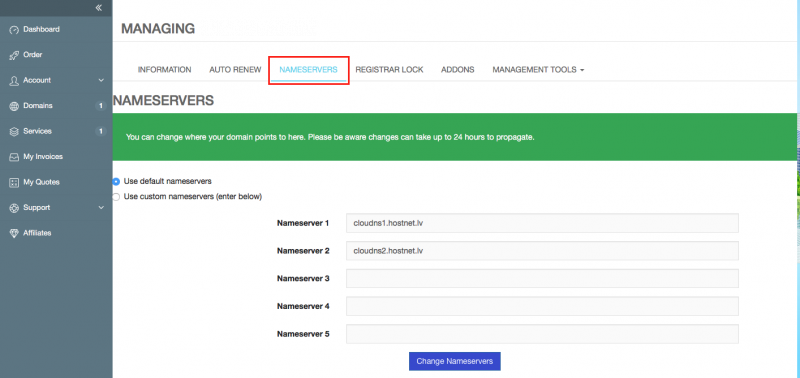Open My Invoices page

coord(43,157)
